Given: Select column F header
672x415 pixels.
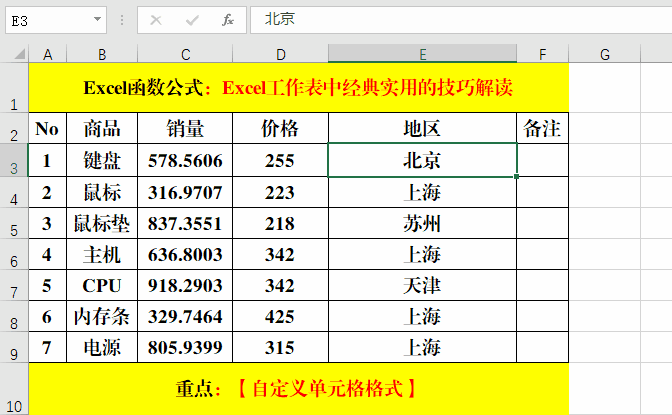Looking at the screenshot, I should pos(543,54).
